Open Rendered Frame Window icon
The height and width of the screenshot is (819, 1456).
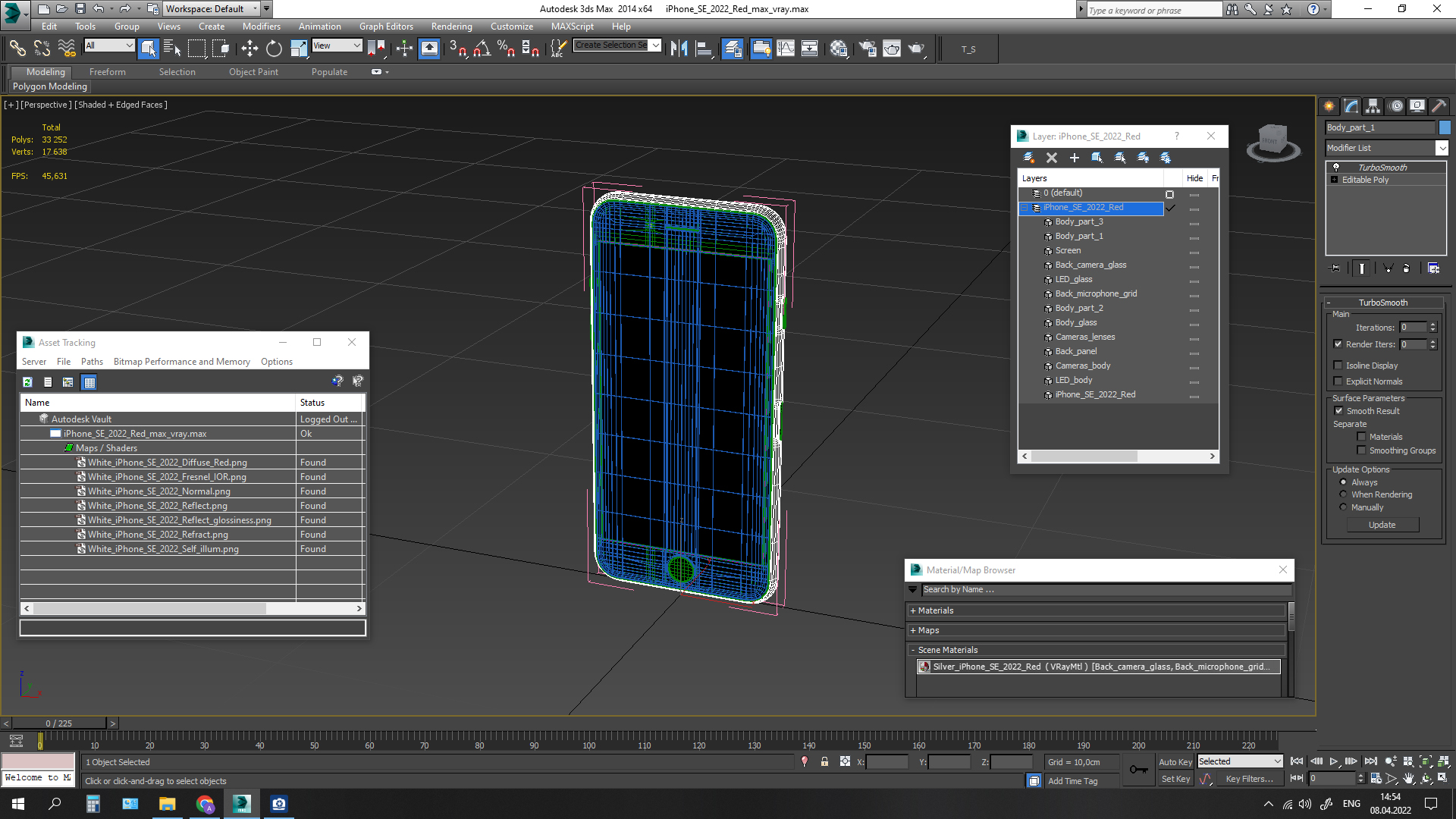[892, 49]
